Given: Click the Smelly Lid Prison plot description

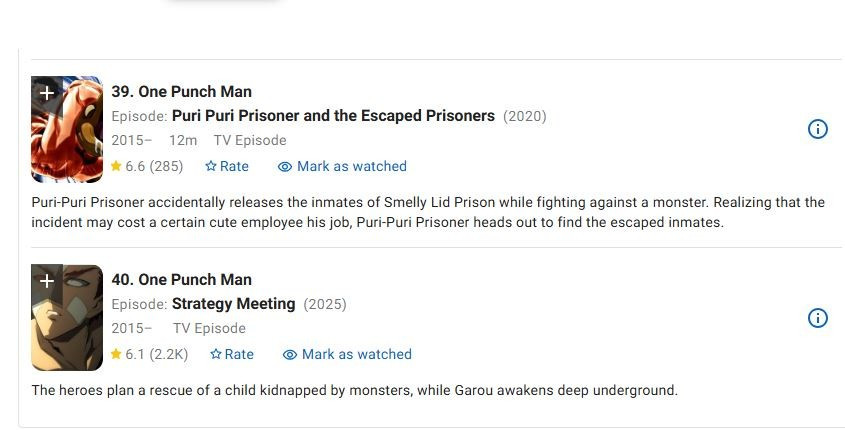Looking at the screenshot, I should coord(428,212).
